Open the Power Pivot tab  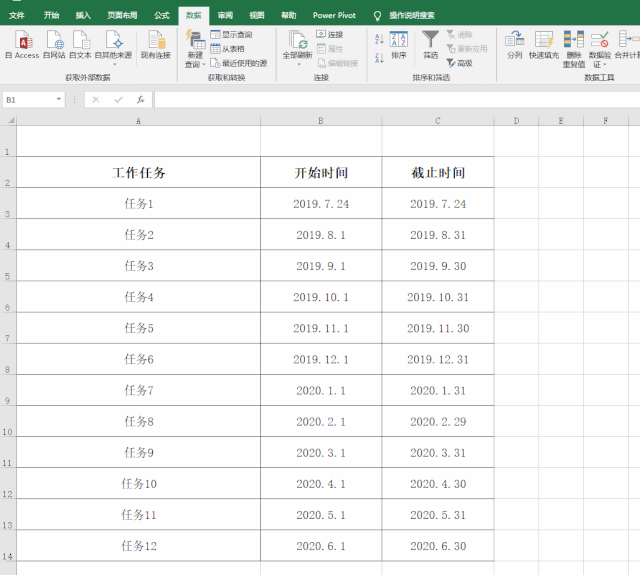pos(334,16)
